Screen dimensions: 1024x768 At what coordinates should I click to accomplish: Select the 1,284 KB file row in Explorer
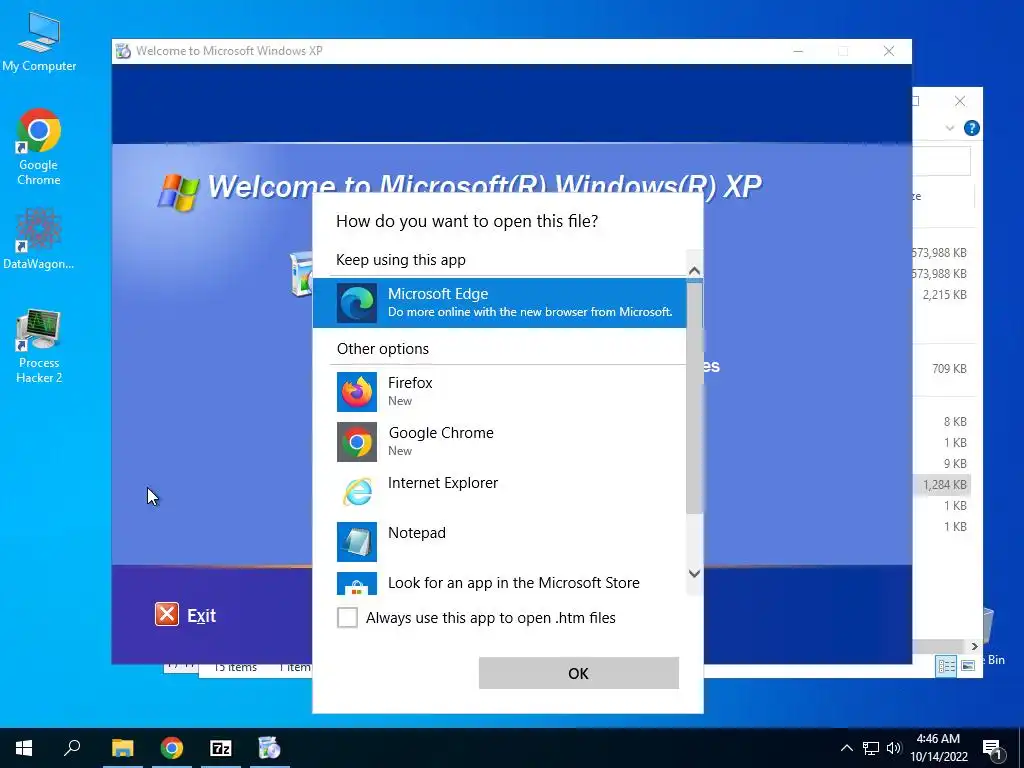(x=944, y=485)
